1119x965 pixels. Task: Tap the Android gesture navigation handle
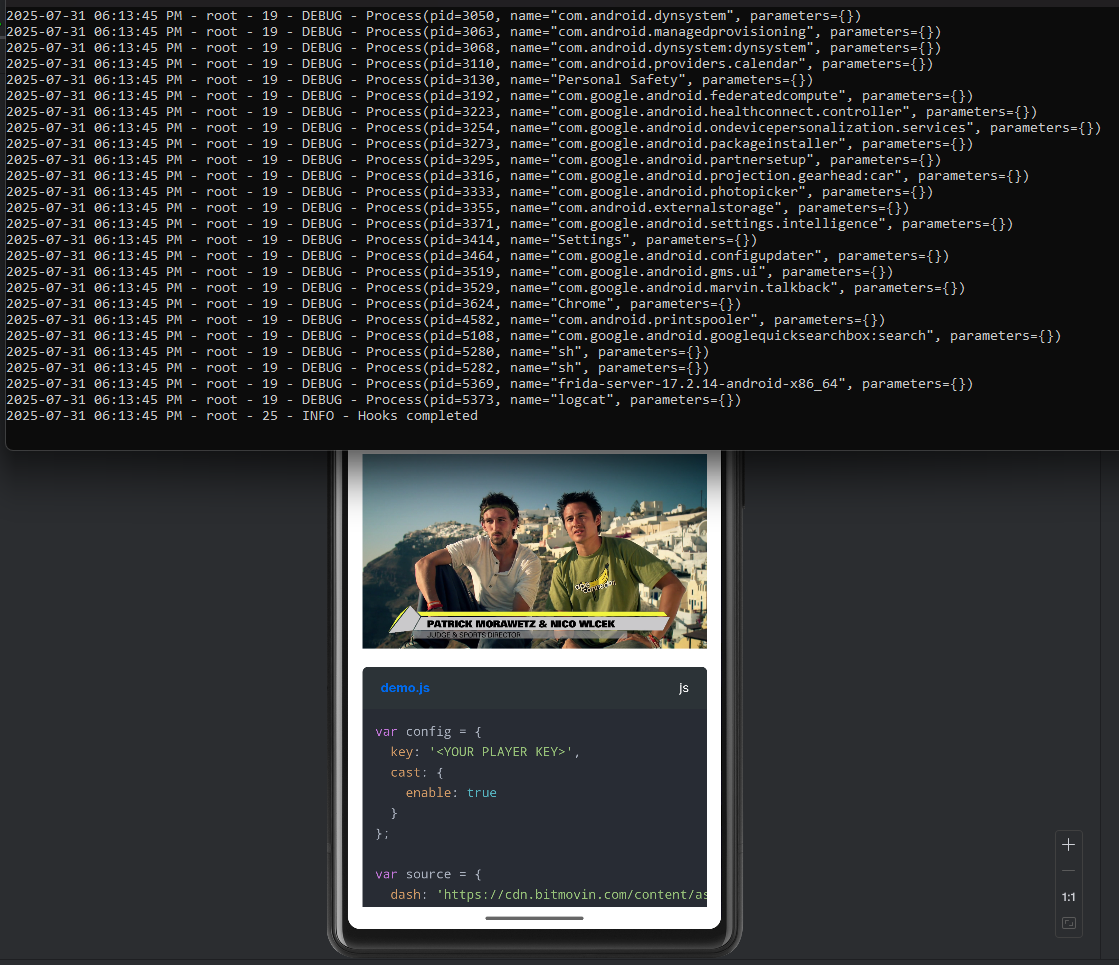[x=534, y=917]
